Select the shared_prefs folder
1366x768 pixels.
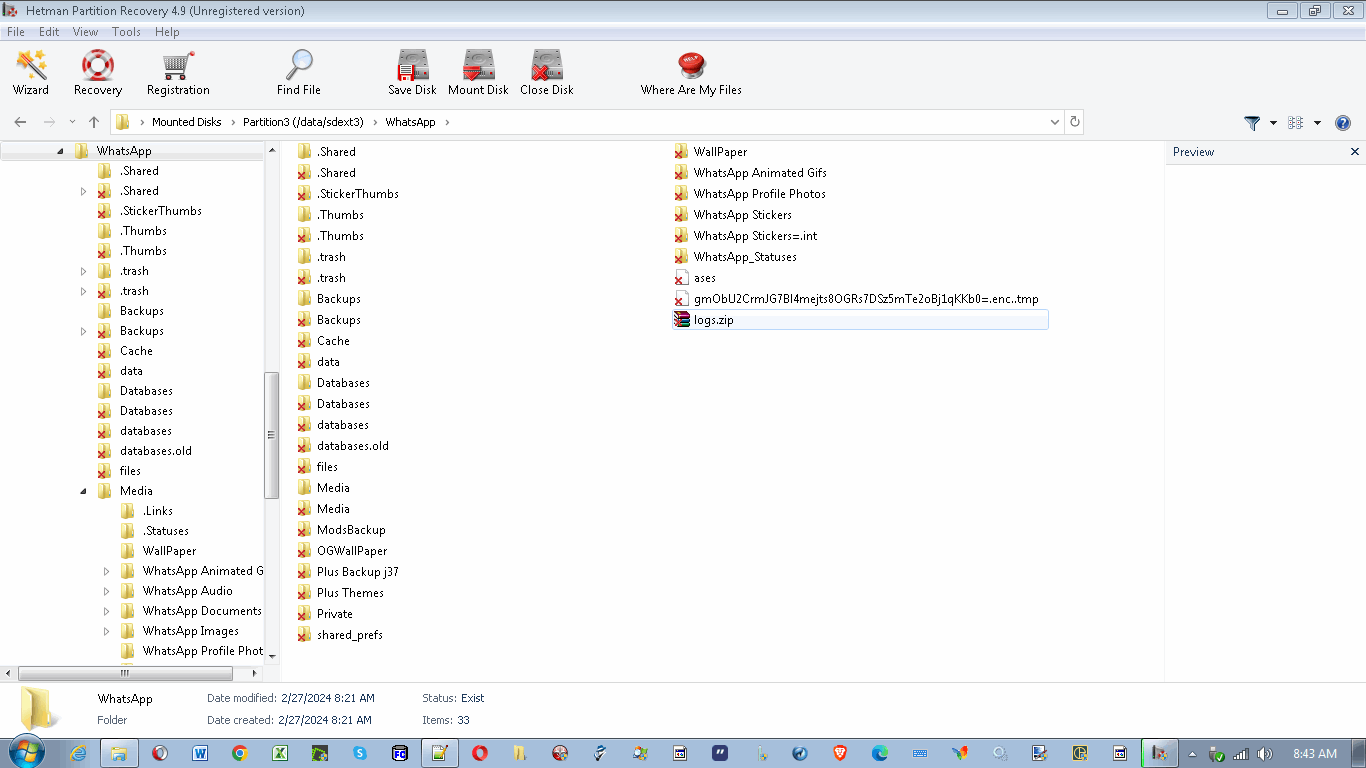(350, 635)
